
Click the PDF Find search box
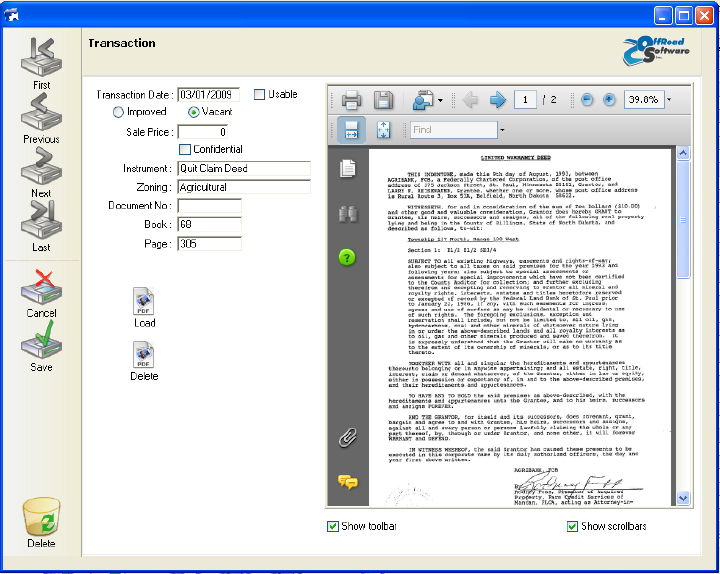click(x=454, y=130)
